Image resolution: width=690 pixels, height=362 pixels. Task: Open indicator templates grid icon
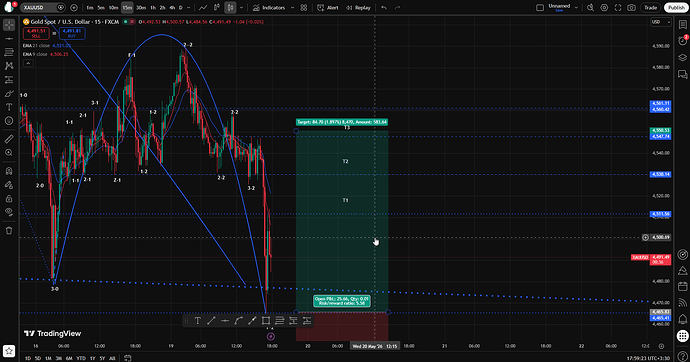tap(304, 7)
